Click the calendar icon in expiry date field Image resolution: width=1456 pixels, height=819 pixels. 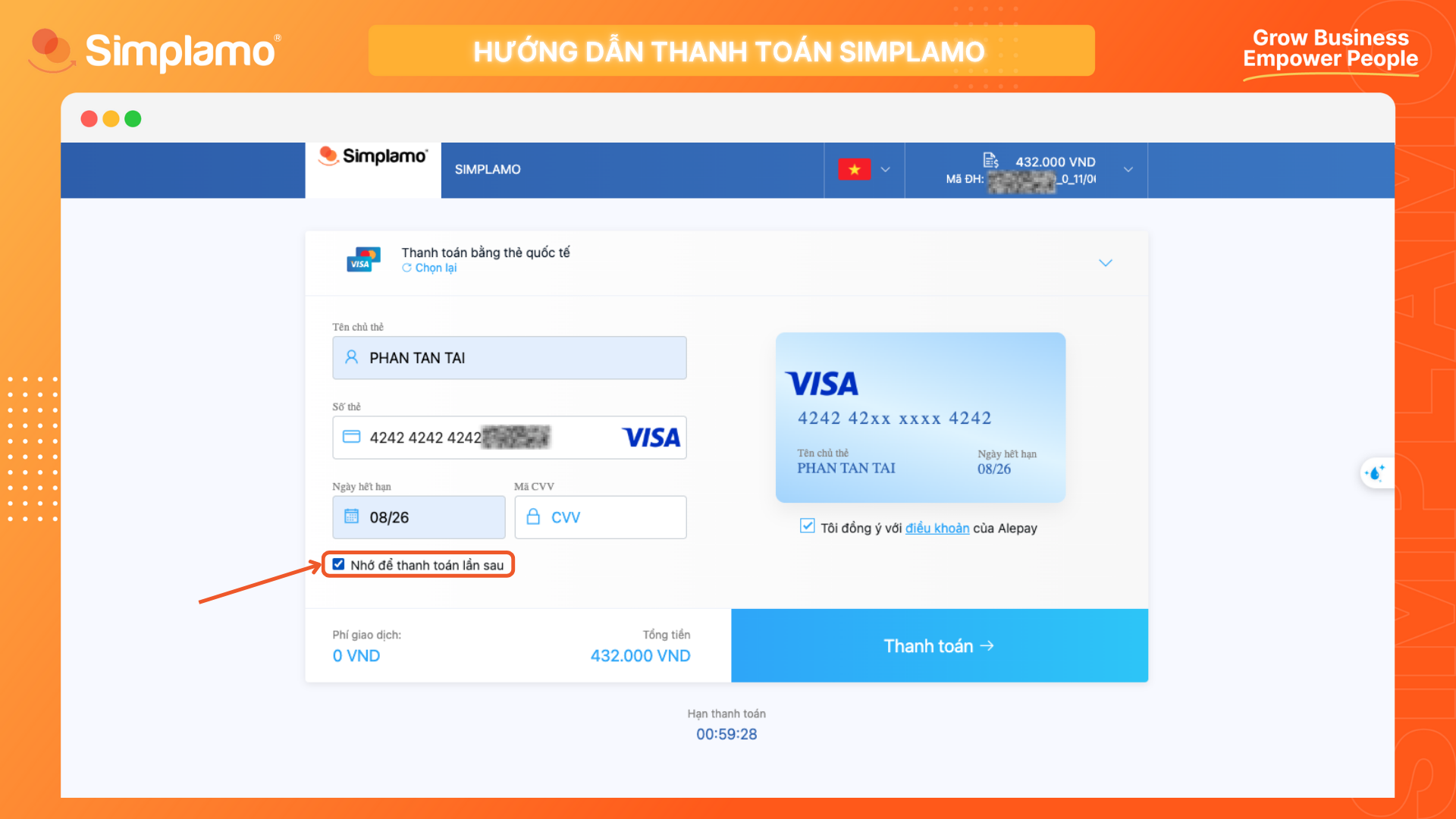point(352,516)
